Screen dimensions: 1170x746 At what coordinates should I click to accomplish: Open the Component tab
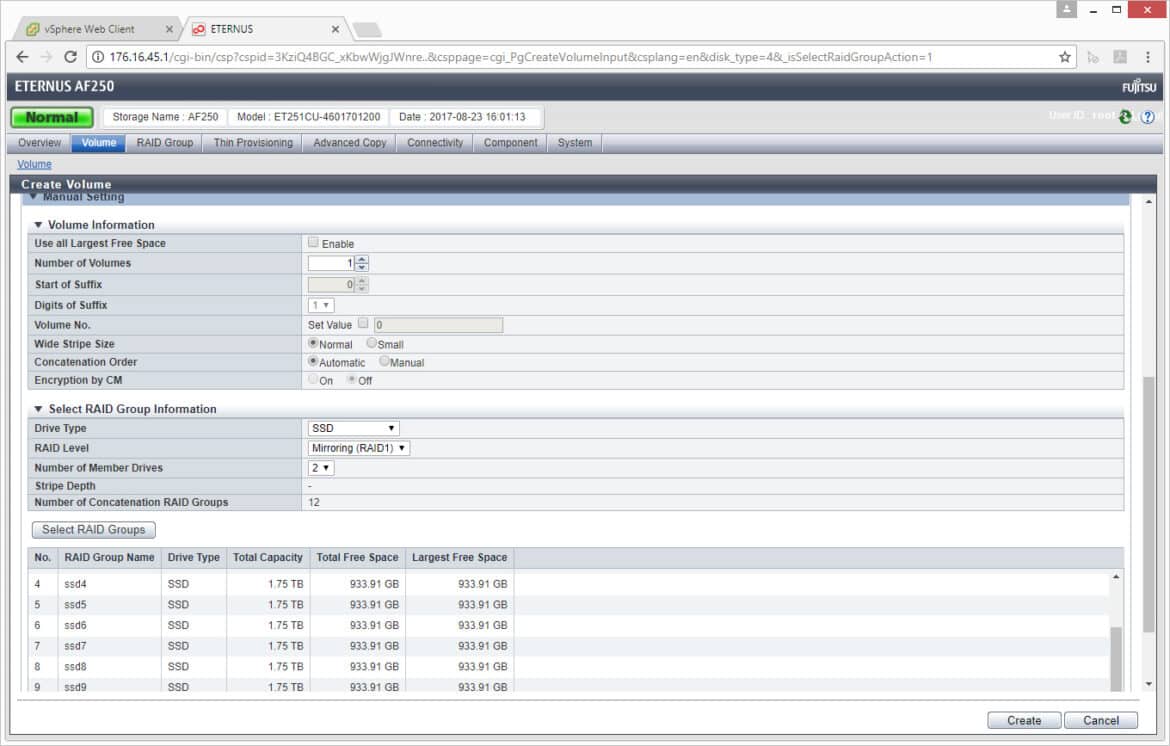(x=510, y=142)
